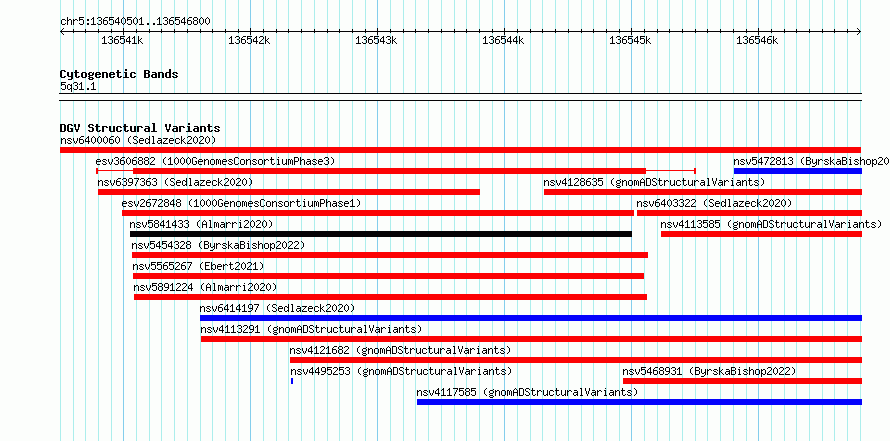This screenshot has width=890, height=441.
Task: Click the nsv5565267 red variant bar
Action: pyautogui.click(x=389, y=276)
